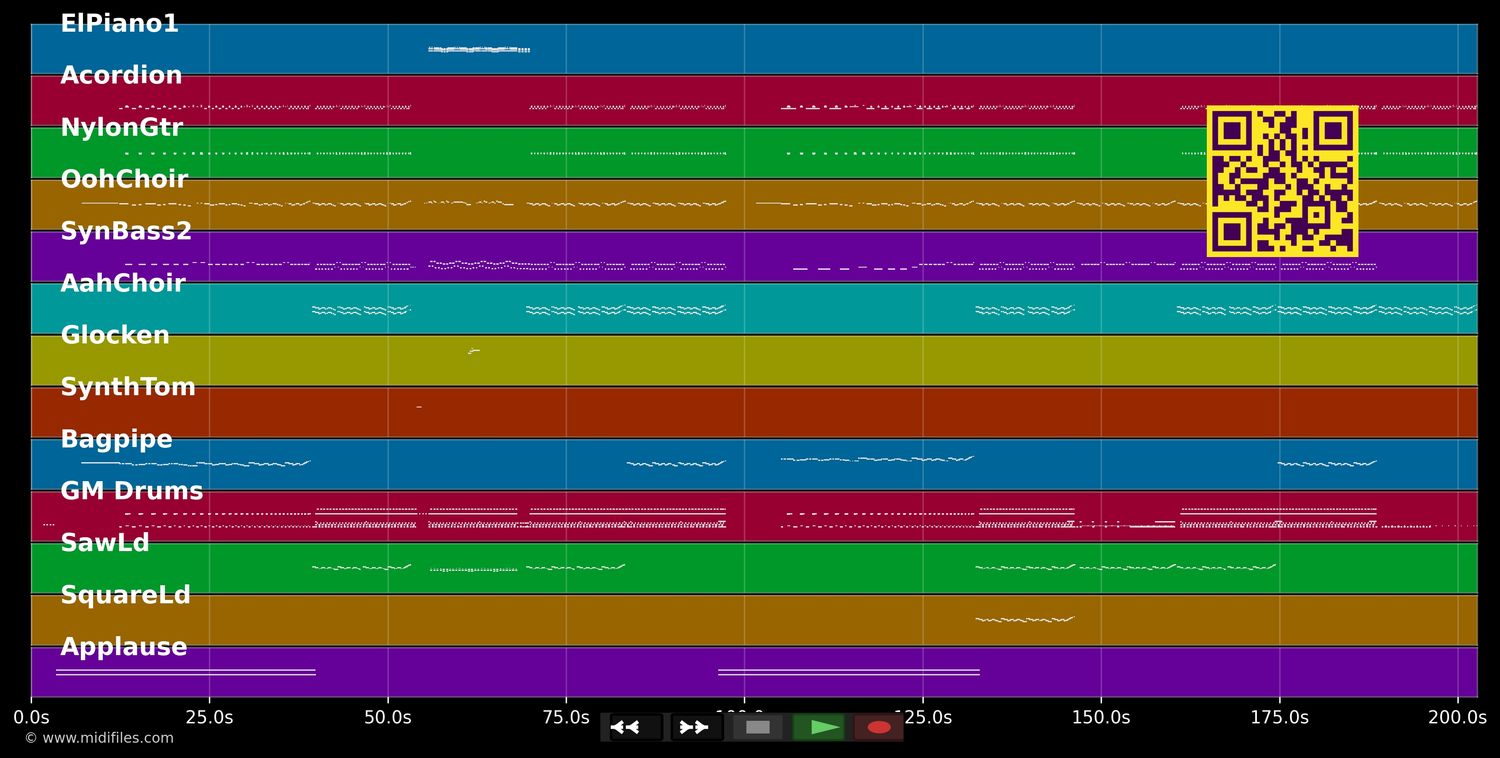The height and width of the screenshot is (758, 1500).
Task: Click the Glocken track name
Action: [x=115, y=336]
